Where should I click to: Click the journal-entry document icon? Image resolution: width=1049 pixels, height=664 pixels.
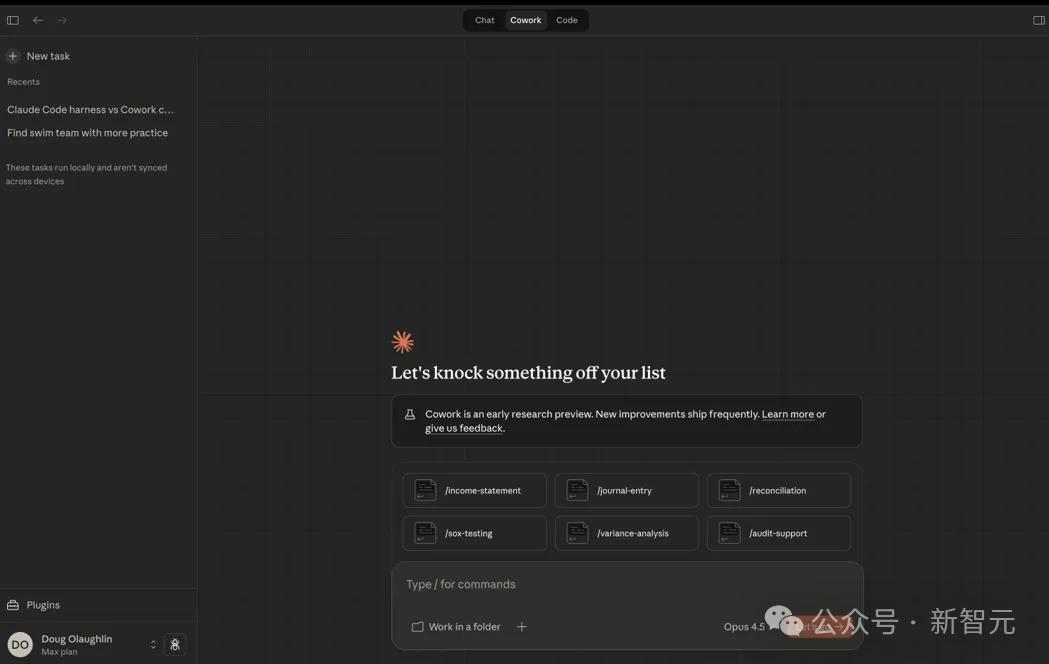pos(577,490)
